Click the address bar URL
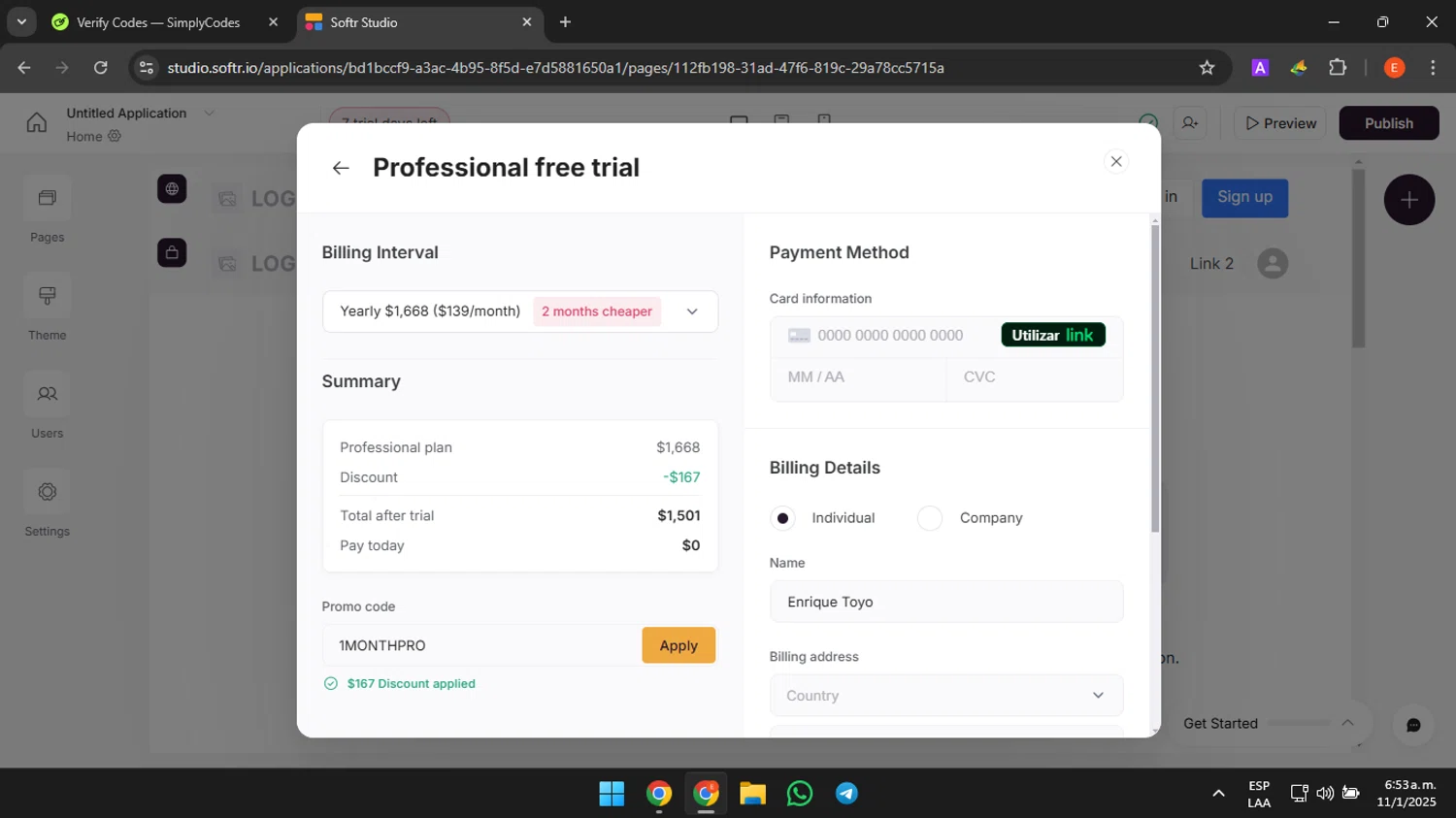 point(555,68)
